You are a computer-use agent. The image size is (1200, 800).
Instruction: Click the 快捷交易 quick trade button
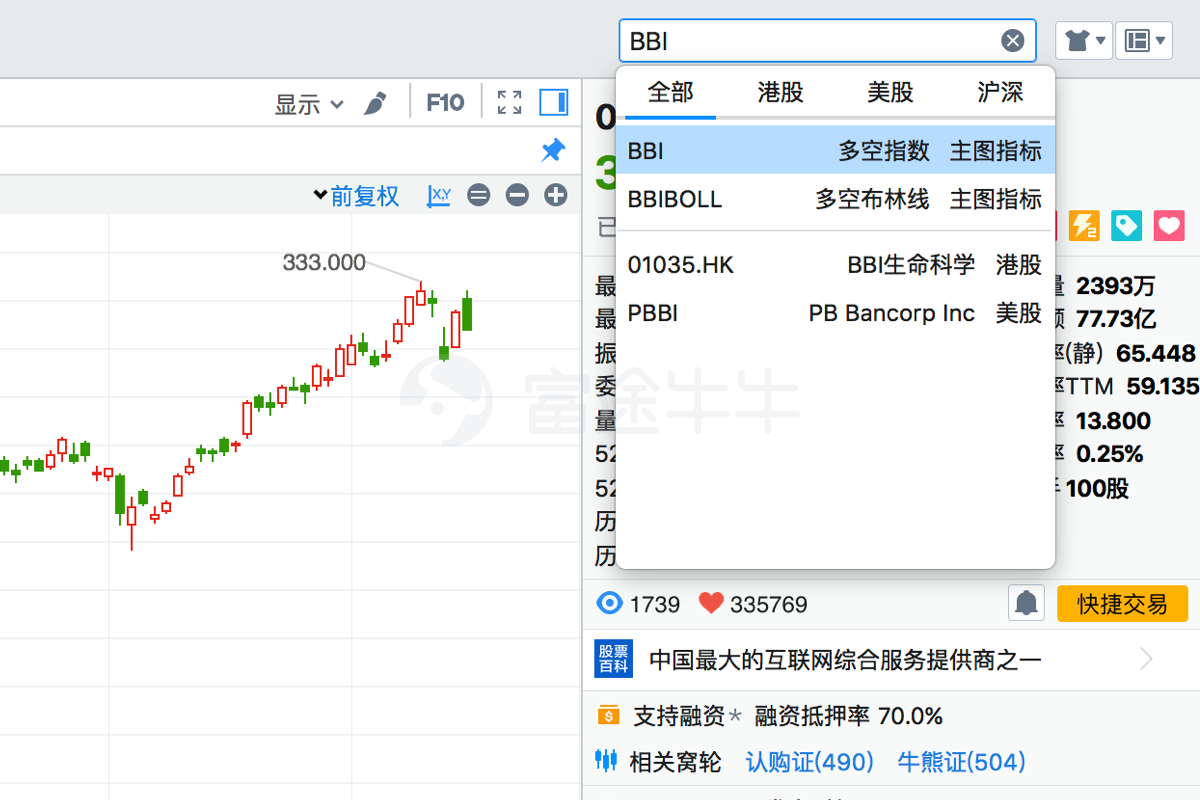1122,604
